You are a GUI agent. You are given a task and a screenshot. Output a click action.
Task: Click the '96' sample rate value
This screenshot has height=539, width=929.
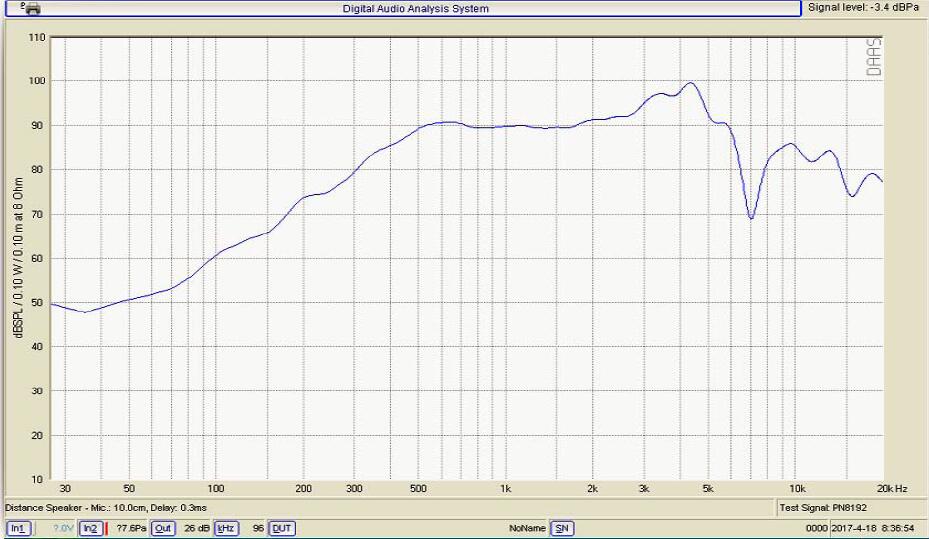tap(258, 528)
